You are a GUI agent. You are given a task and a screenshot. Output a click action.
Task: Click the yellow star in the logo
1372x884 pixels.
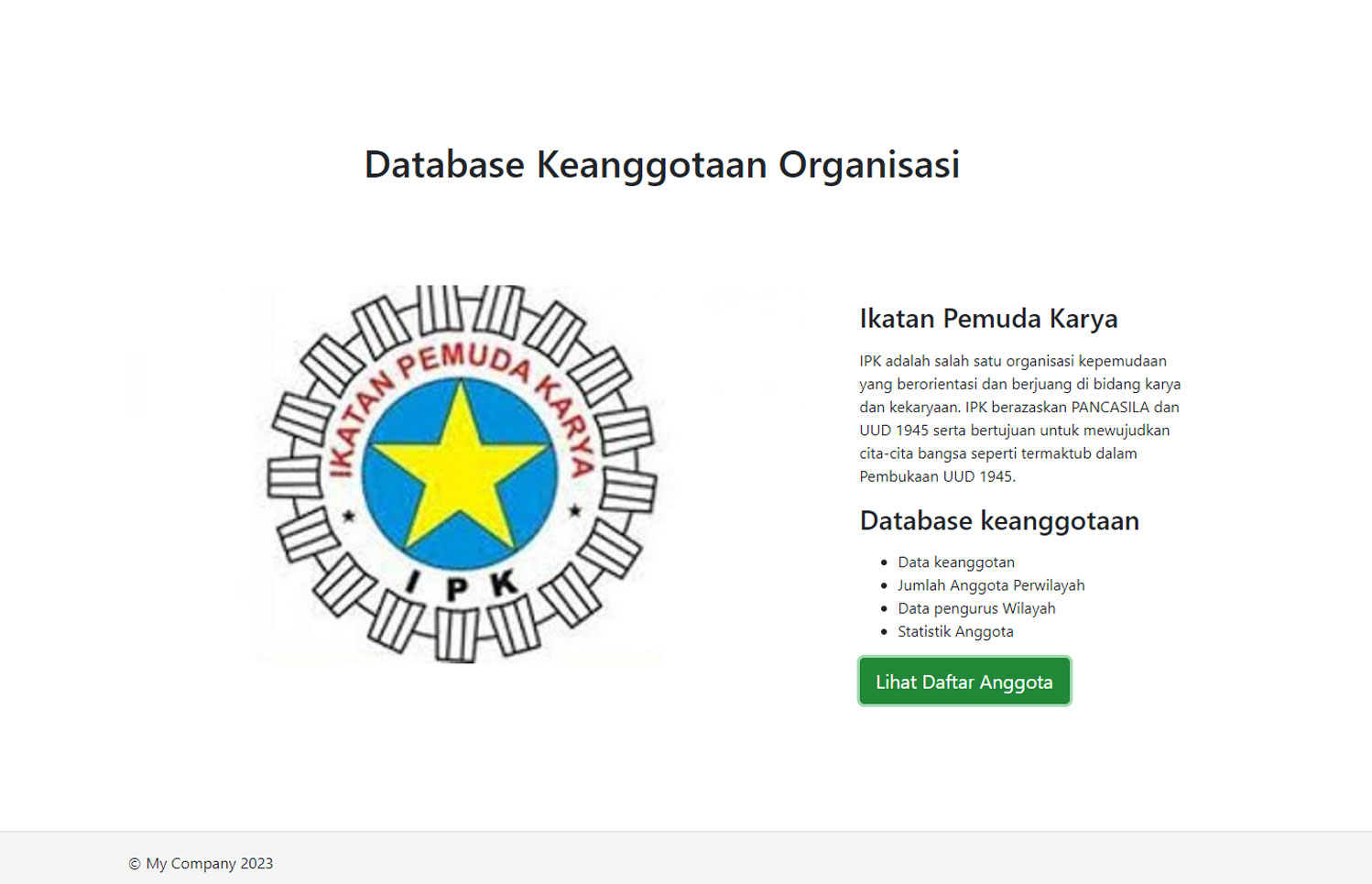[x=460, y=469]
